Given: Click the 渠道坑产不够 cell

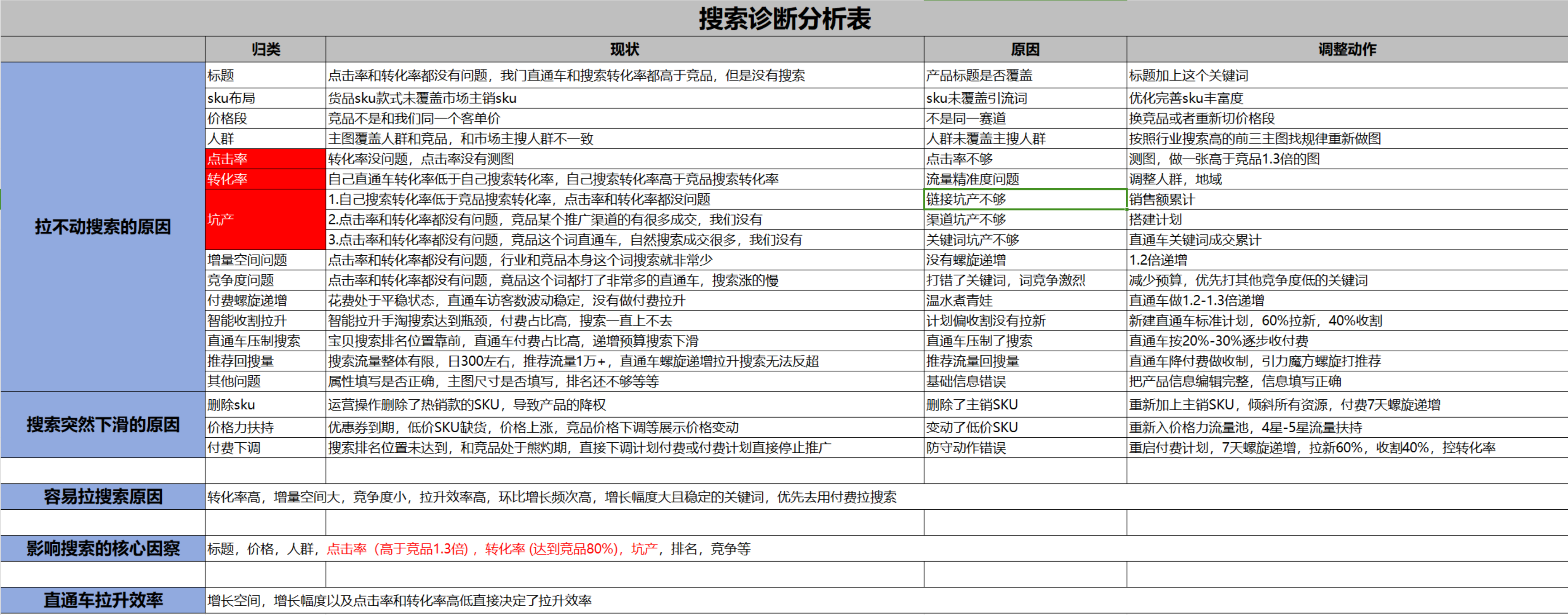Looking at the screenshot, I should click(x=1025, y=219).
